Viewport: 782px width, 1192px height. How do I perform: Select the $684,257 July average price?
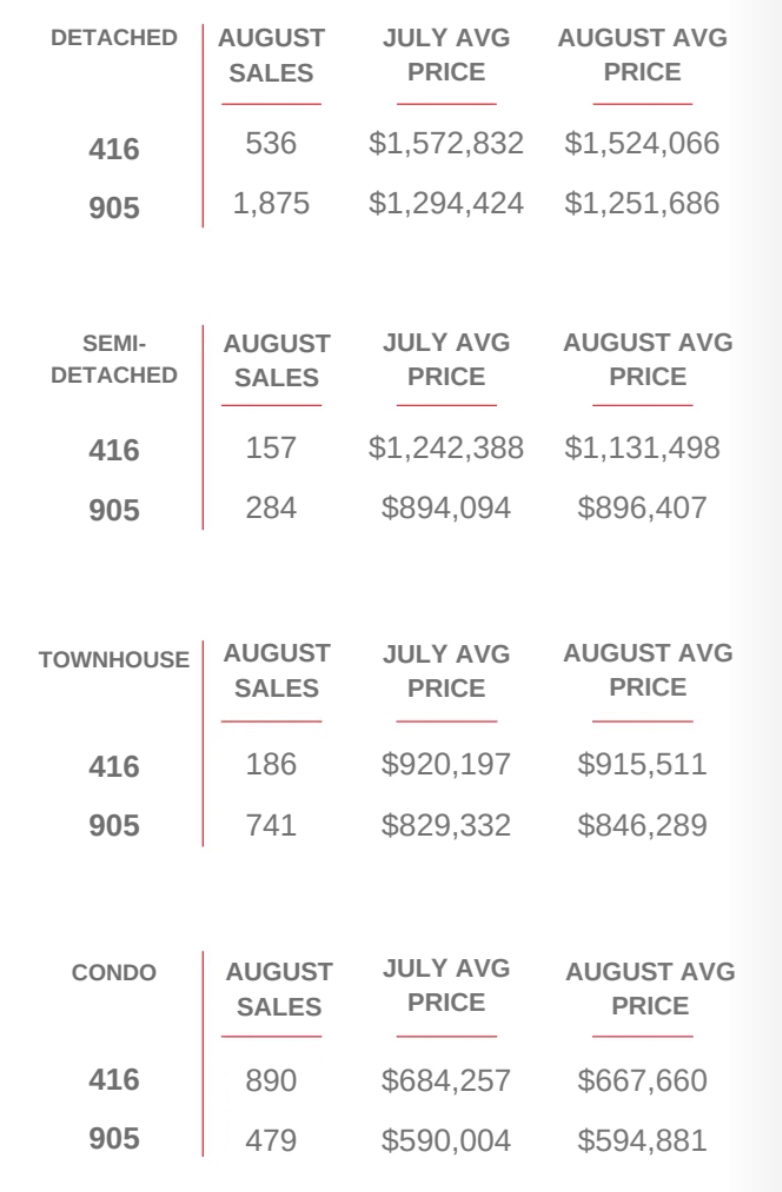click(x=446, y=1081)
